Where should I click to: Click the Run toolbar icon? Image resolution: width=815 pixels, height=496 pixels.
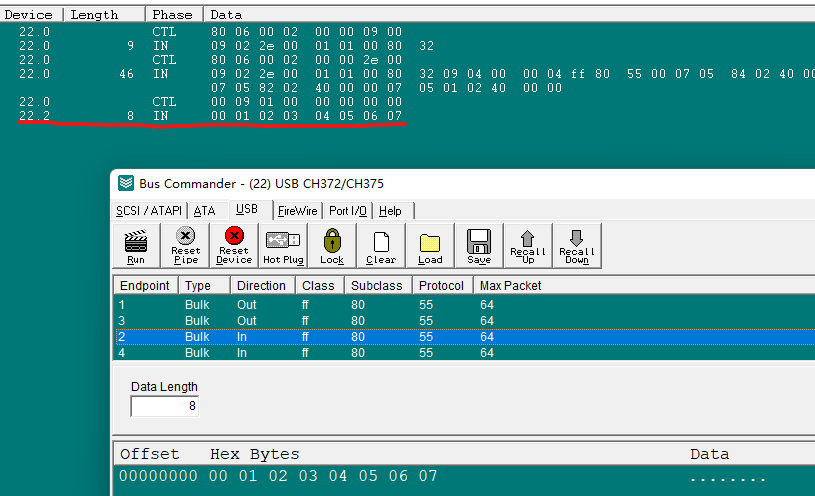click(x=135, y=245)
